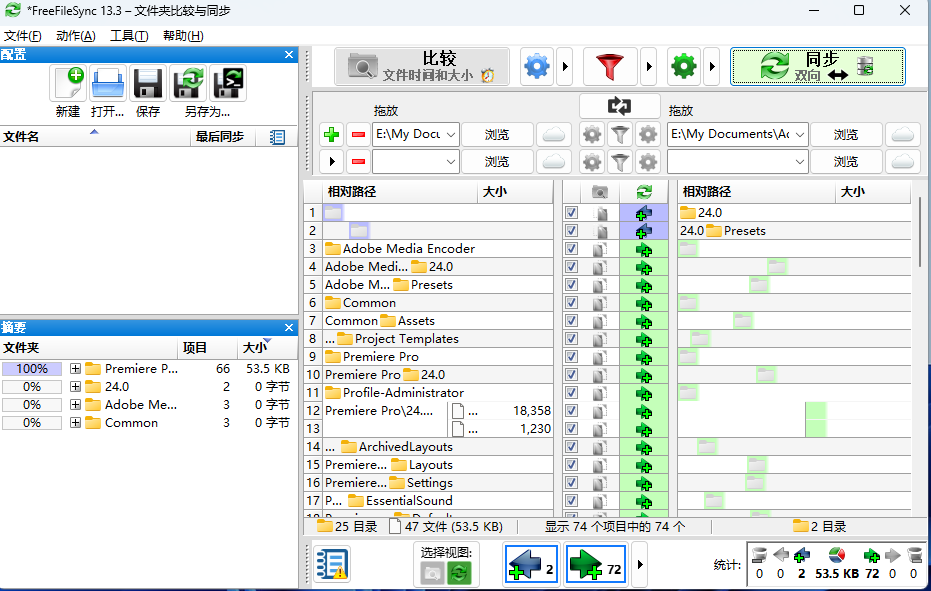
Task: Start comparison with the 比较 button
Action: (x=422, y=67)
